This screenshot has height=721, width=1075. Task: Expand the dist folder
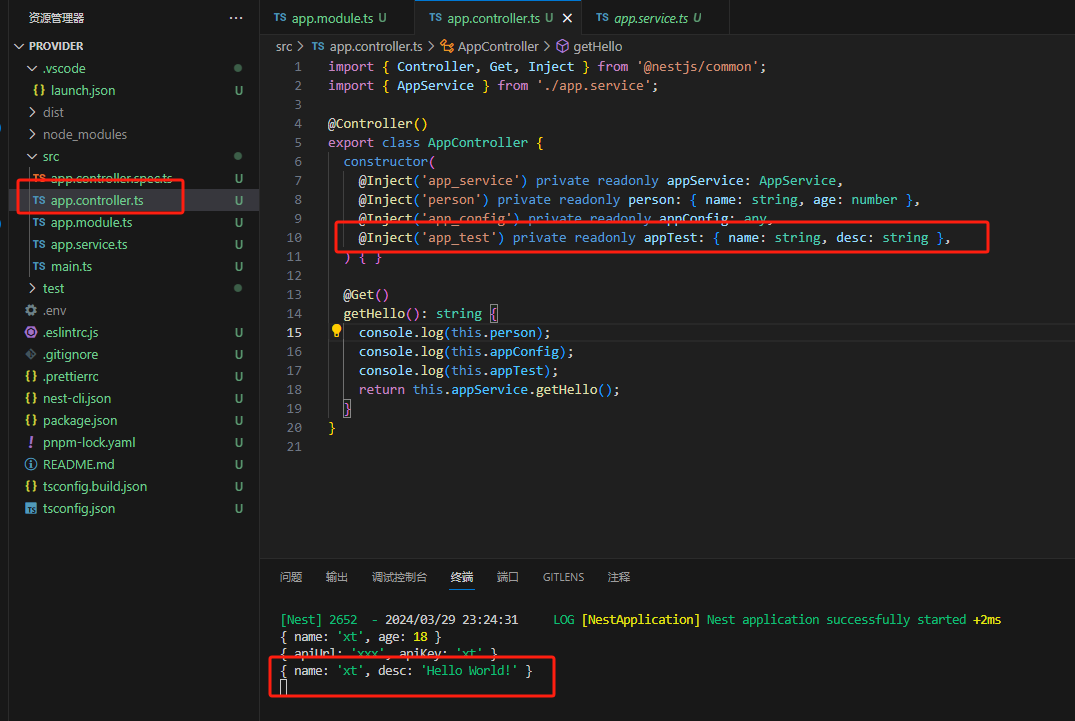coord(32,112)
